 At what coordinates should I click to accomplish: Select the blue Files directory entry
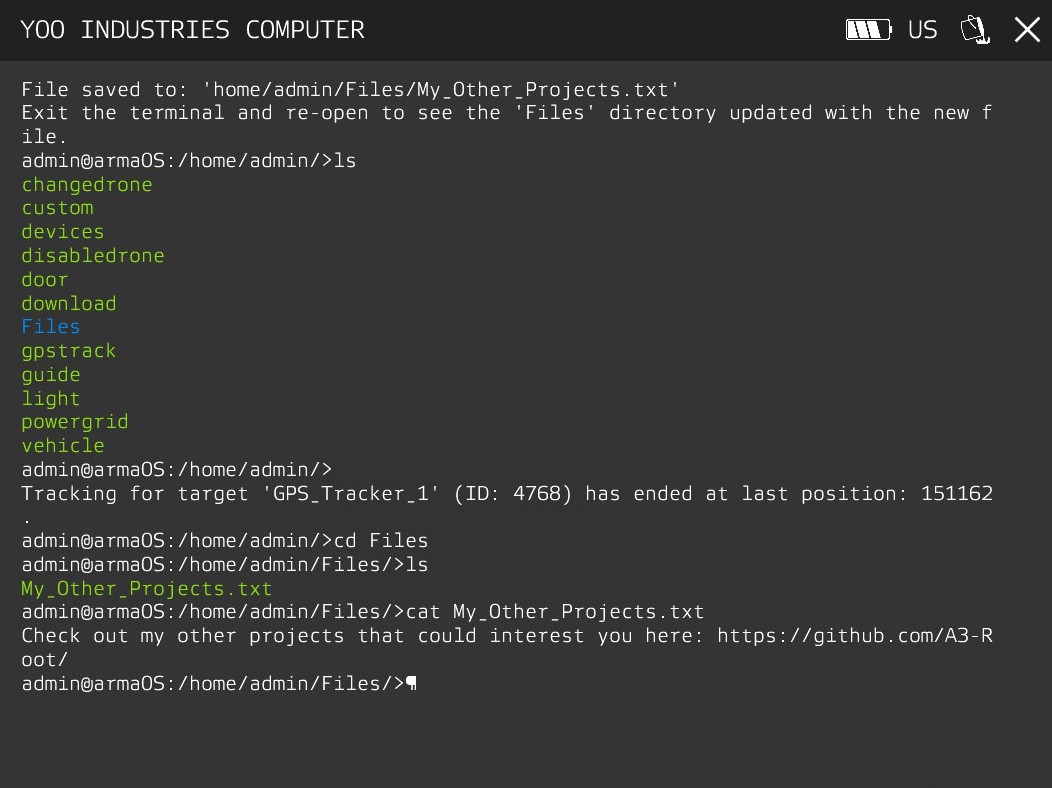[x=51, y=327]
